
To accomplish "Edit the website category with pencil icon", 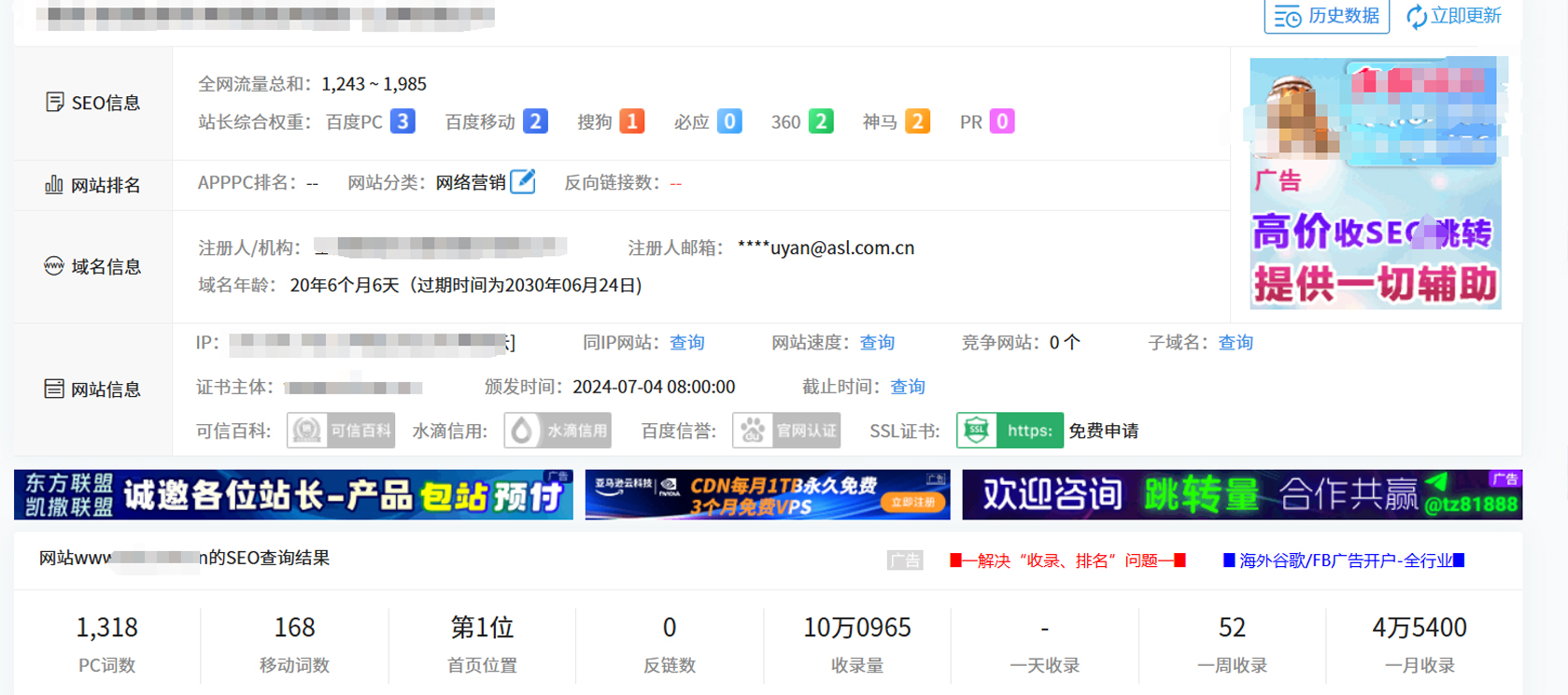I will pyautogui.click(x=523, y=181).
